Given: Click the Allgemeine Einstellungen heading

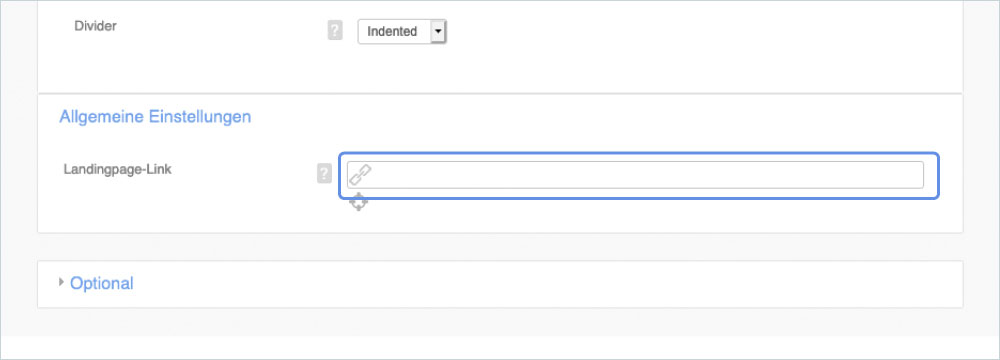Looking at the screenshot, I should [155, 117].
